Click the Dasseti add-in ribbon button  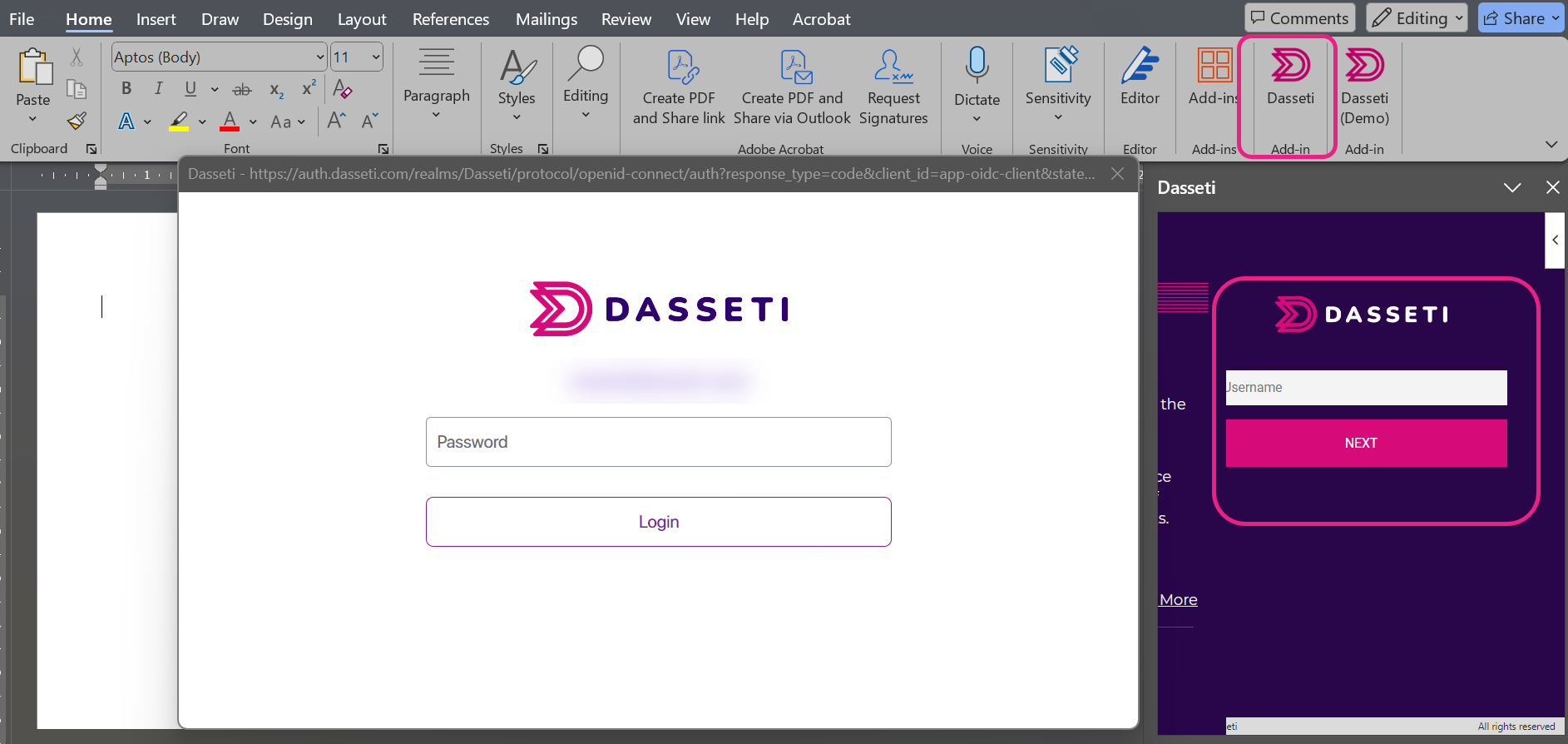click(x=1291, y=77)
